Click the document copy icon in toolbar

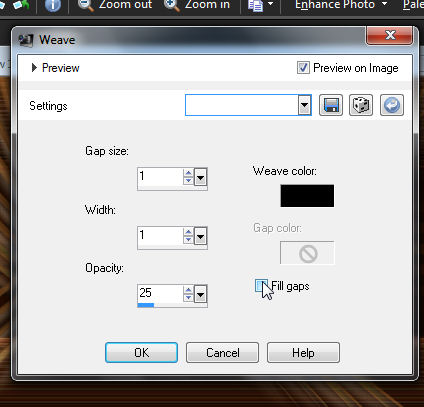pyautogui.click(x=256, y=5)
